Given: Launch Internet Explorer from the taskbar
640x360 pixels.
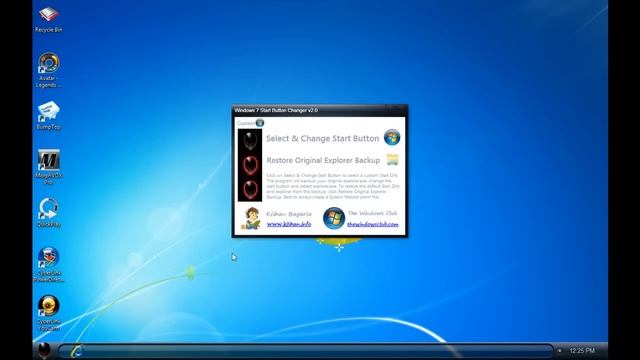Looking at the screenshot, I should point(76,351).
